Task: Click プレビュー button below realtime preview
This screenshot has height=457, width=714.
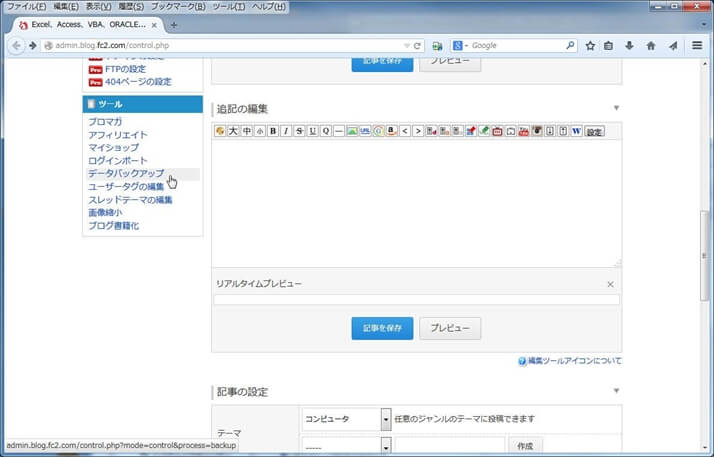Action: point(450,328)
